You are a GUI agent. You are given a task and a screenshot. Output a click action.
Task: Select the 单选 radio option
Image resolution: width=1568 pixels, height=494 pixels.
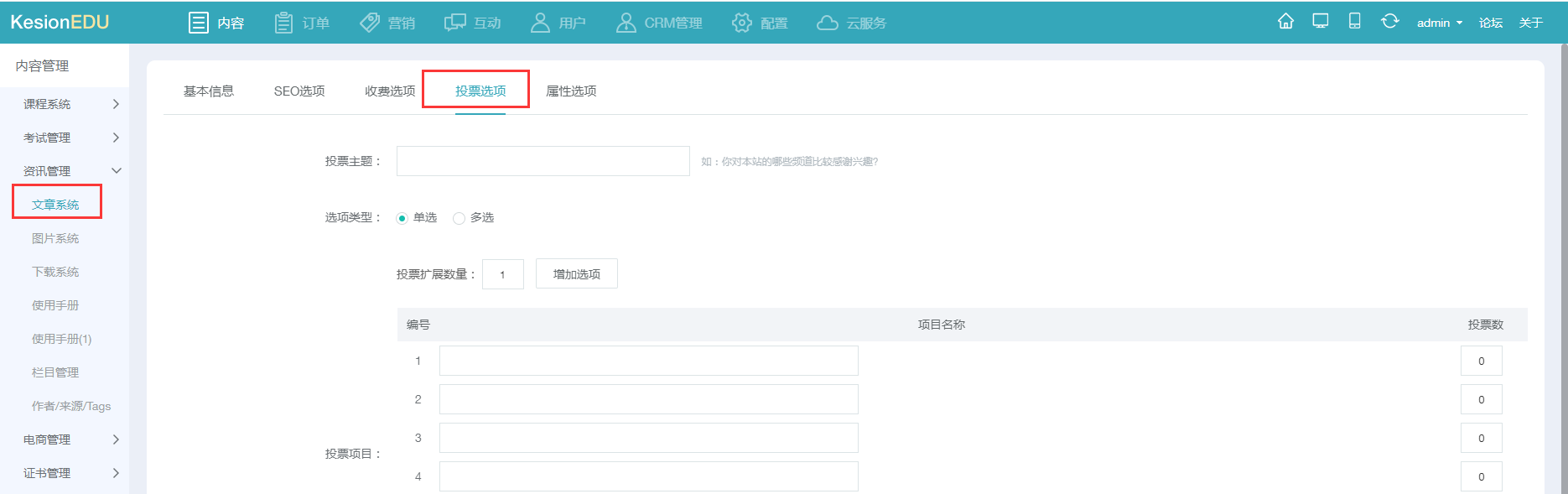[402, 218]
